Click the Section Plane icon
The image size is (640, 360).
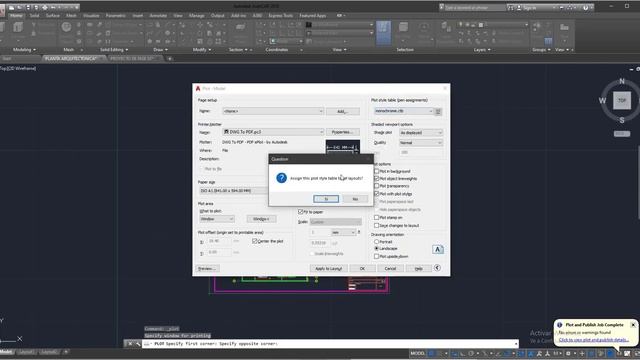pyautogui.click(x=241, y=28)
